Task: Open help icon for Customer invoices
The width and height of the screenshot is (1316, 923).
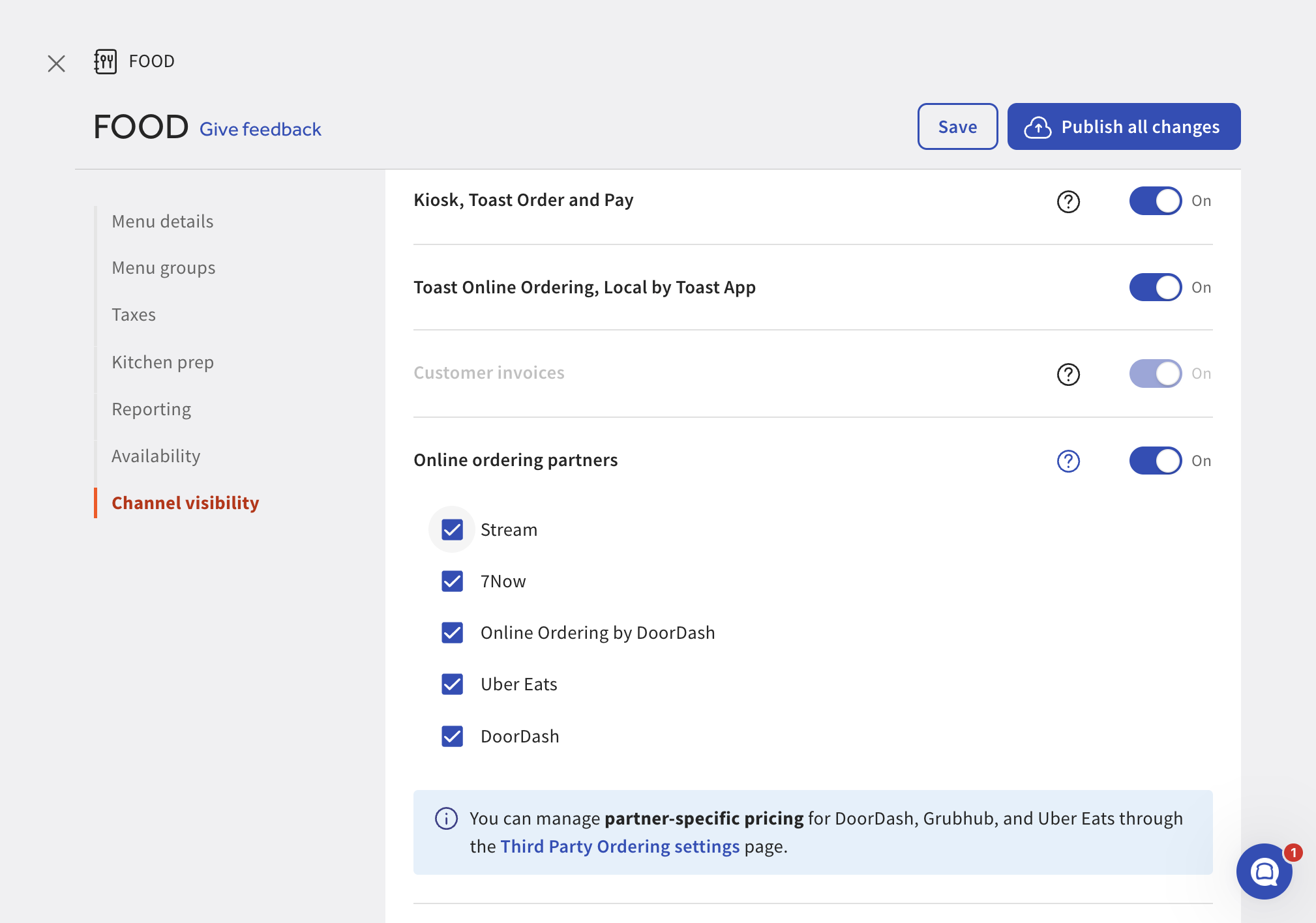Action: [x=1068, y=374]
